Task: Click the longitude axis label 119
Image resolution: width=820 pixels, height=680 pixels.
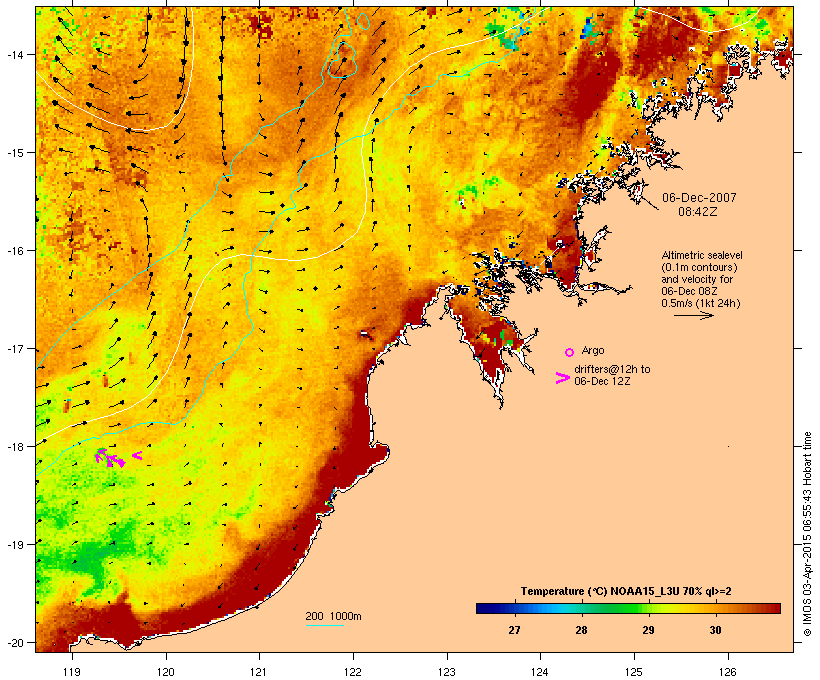Action: pos(72,672)
